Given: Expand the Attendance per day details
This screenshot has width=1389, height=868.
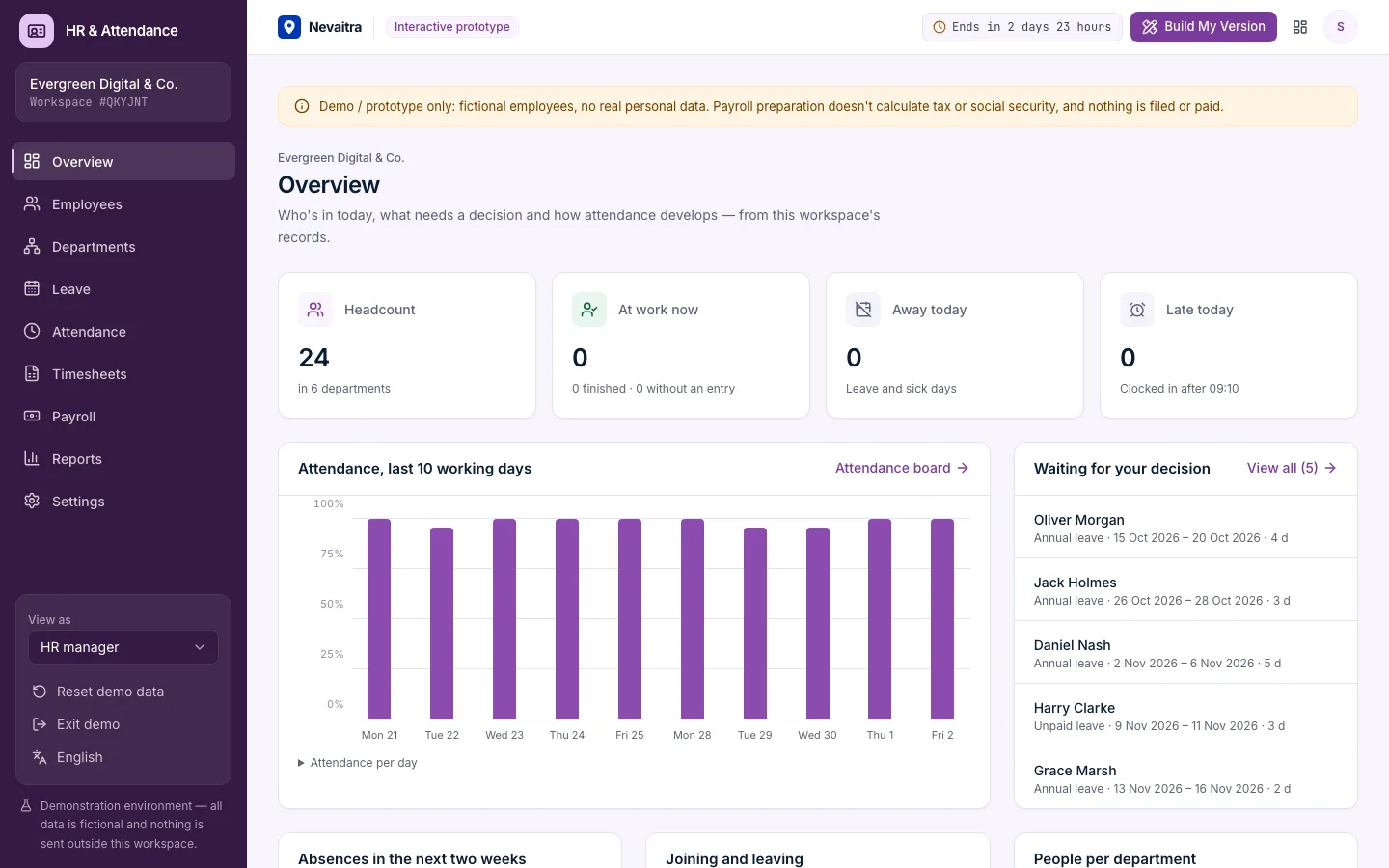Looking at the screenshot, I should pyautogui.click(x=358, y=763).
